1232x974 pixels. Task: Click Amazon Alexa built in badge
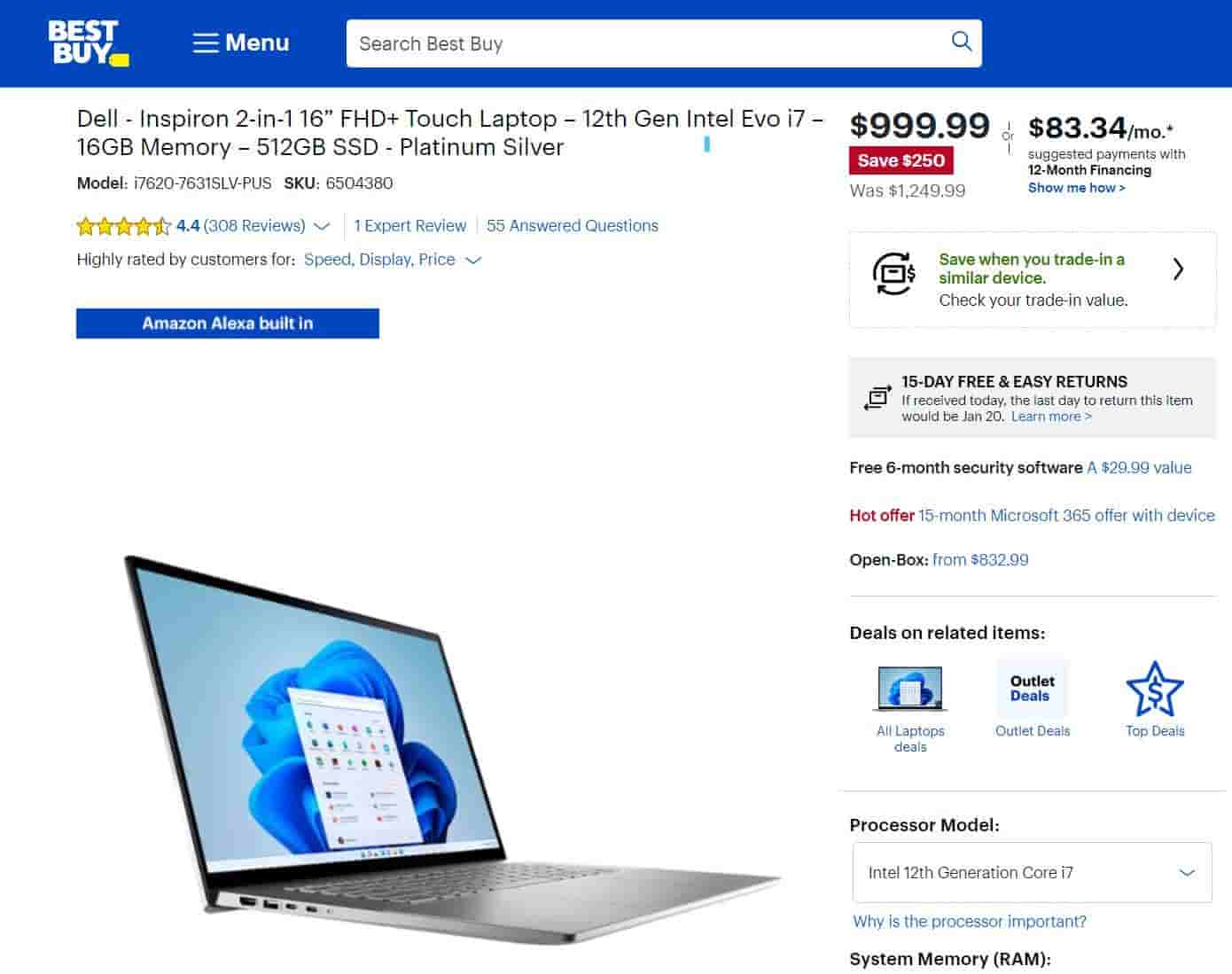[x=228, y=323]
